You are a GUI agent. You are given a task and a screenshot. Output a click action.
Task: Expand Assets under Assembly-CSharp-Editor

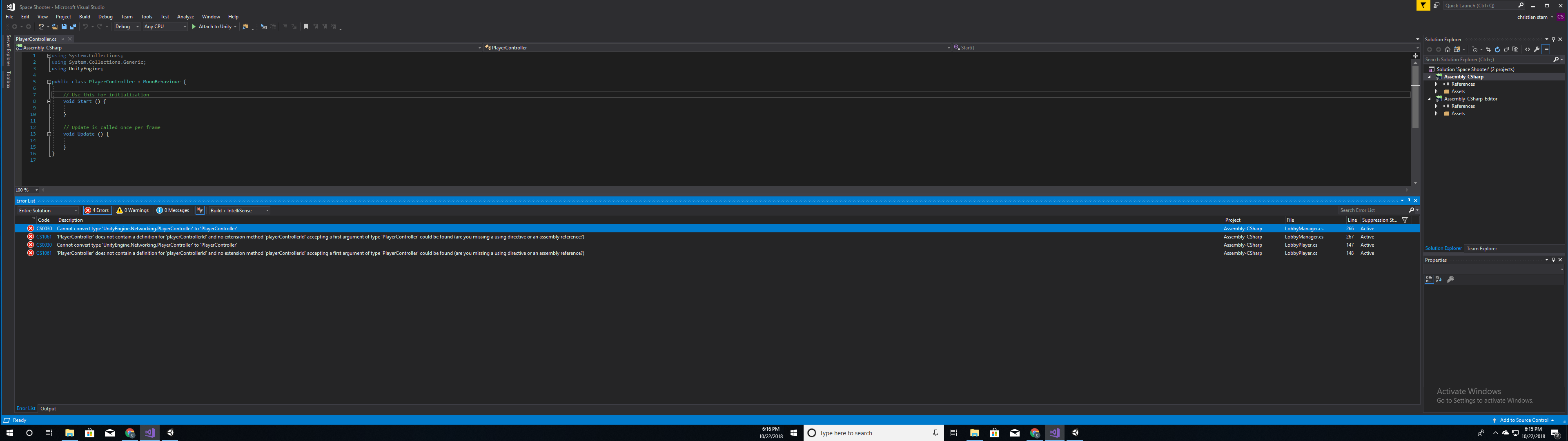(x=1437, y=113)
